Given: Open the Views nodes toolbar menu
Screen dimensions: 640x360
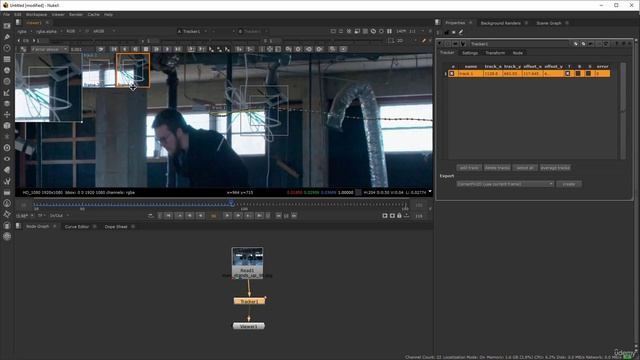Looking at the screenshot, I should pyautogui.click(x=7, y=159).
